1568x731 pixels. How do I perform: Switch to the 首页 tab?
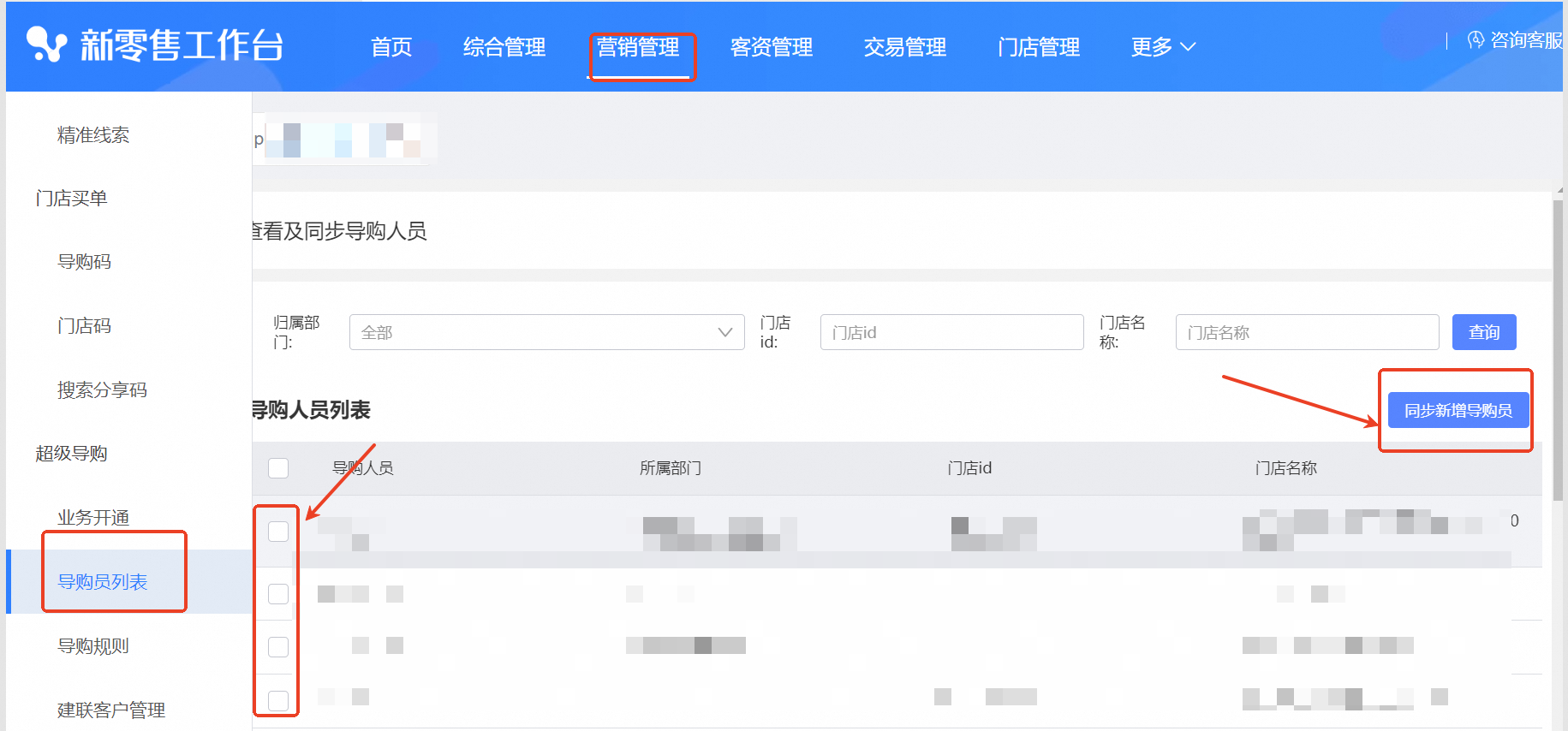click(391, 47)
